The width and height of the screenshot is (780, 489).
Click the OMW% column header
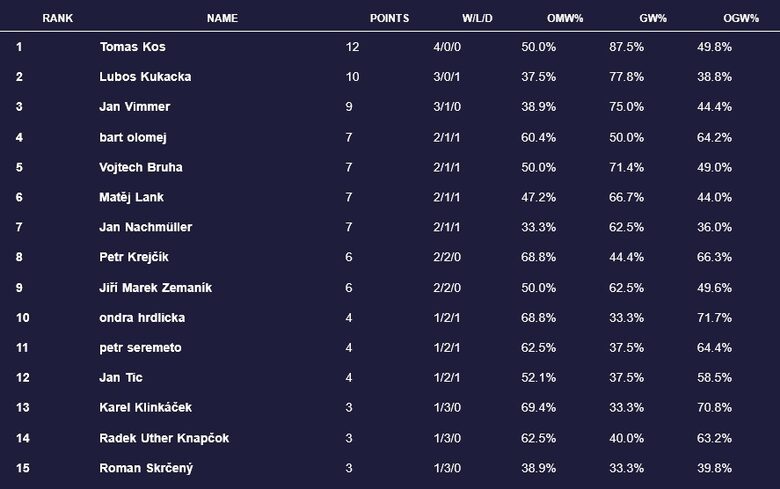[x=566, y=18]
